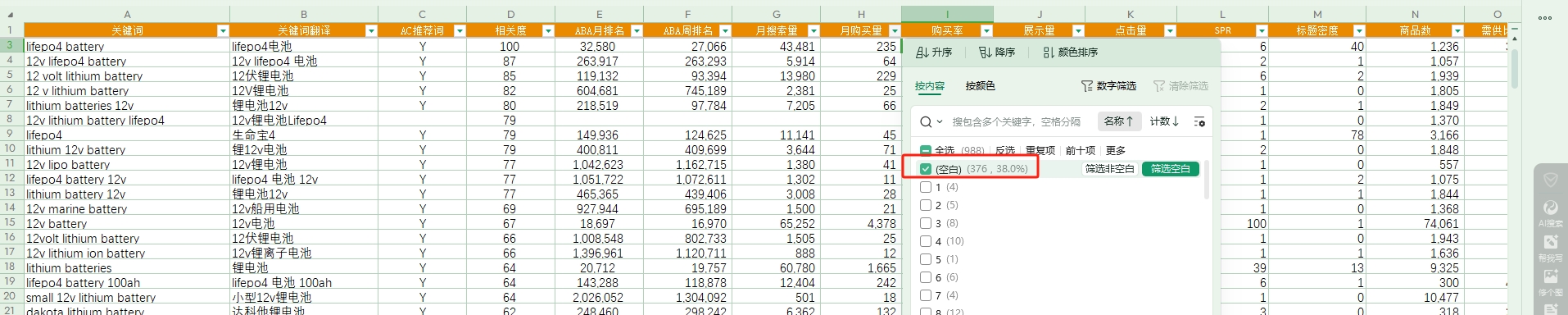Image resolution: width=1568 pixels, height=315 pixels.
Task: Click the 筛选非空白 button
Action: [1110, 169]
